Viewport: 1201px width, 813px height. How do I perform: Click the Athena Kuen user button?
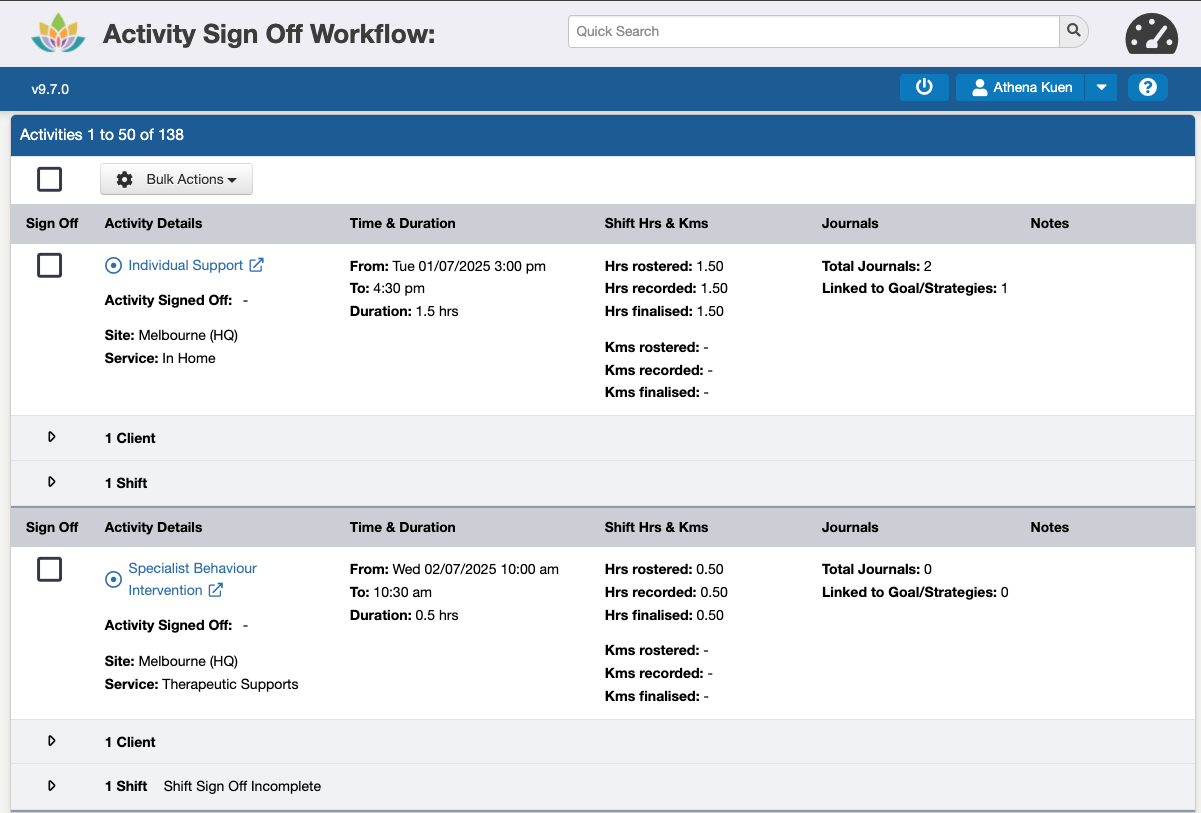1021,87
